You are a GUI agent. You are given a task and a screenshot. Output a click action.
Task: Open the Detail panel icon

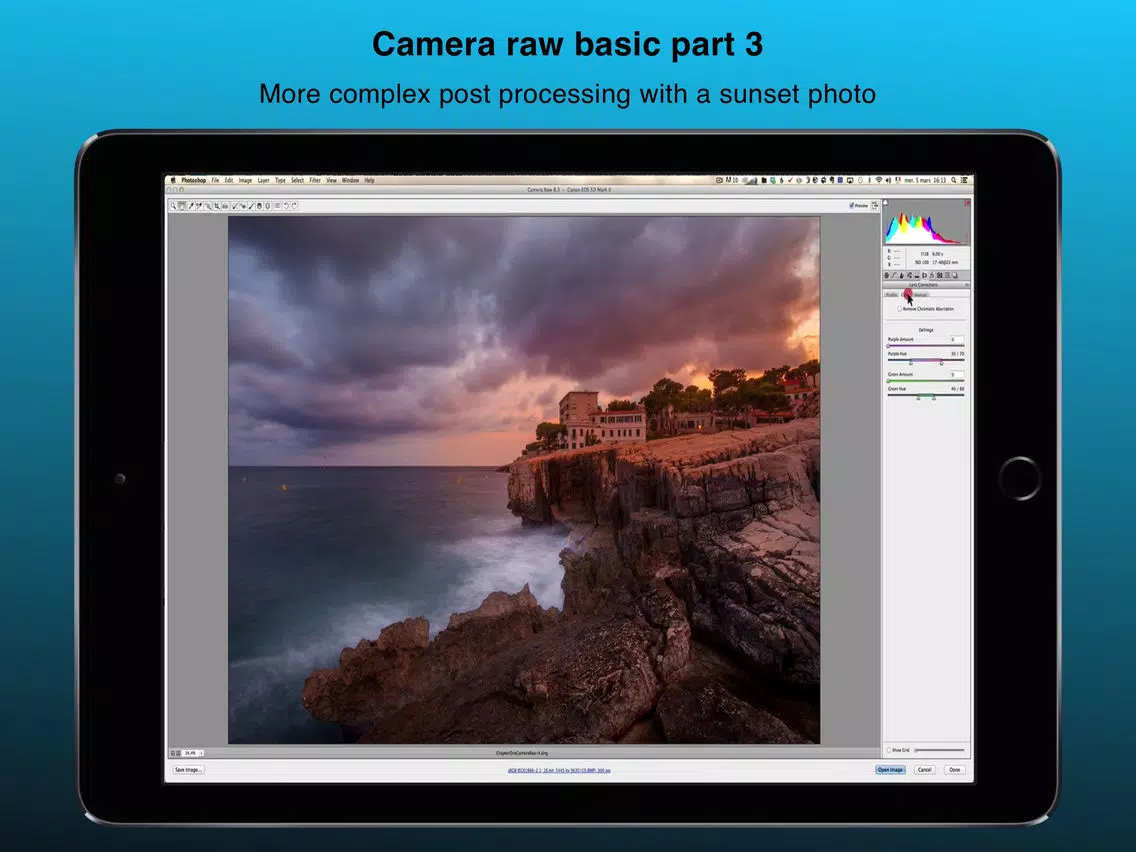pyautogui.click(x=902, y=275)
